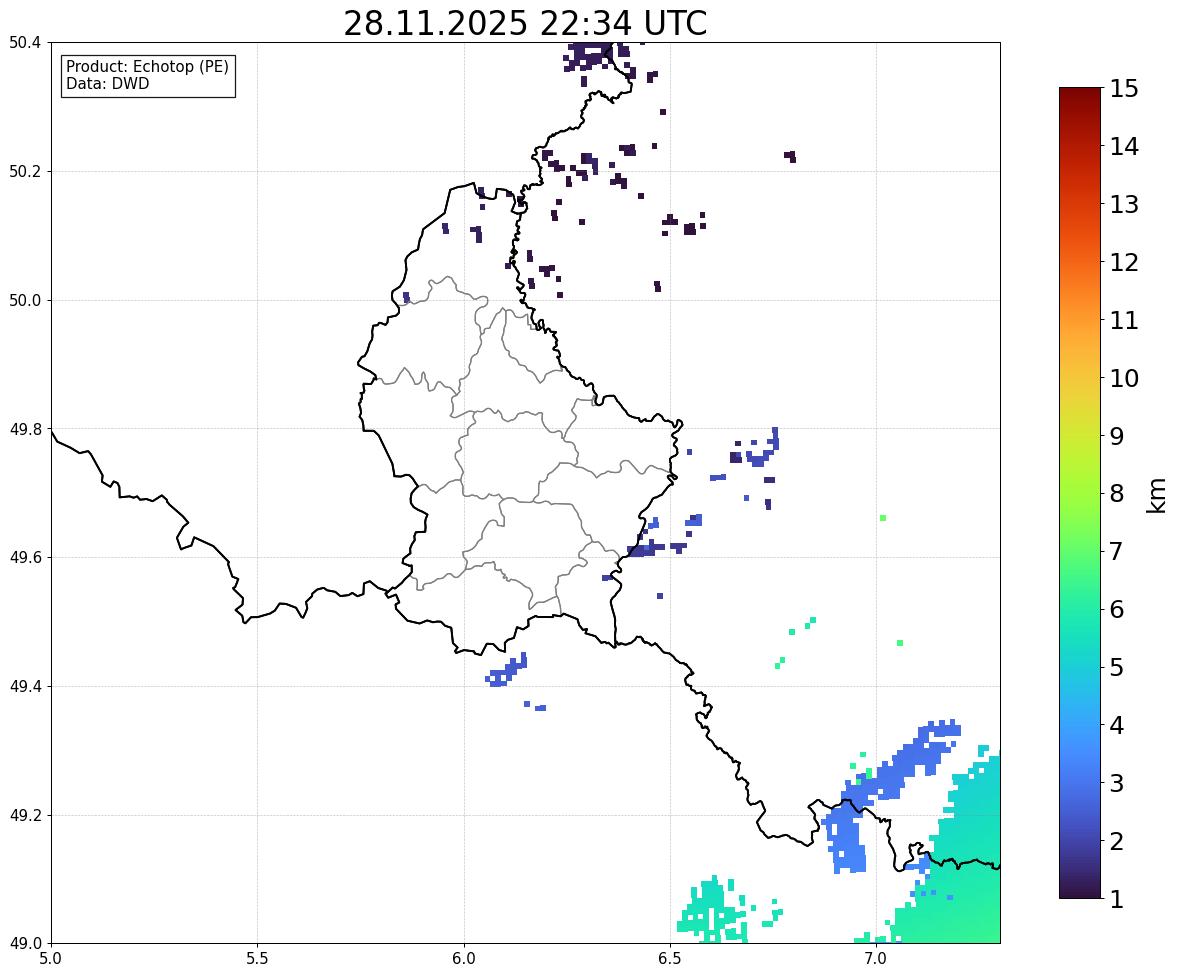Viewport: 1178px width, 976px height.
Task: Click the "Product: Echotop (PE)" label
Action: 147,67
